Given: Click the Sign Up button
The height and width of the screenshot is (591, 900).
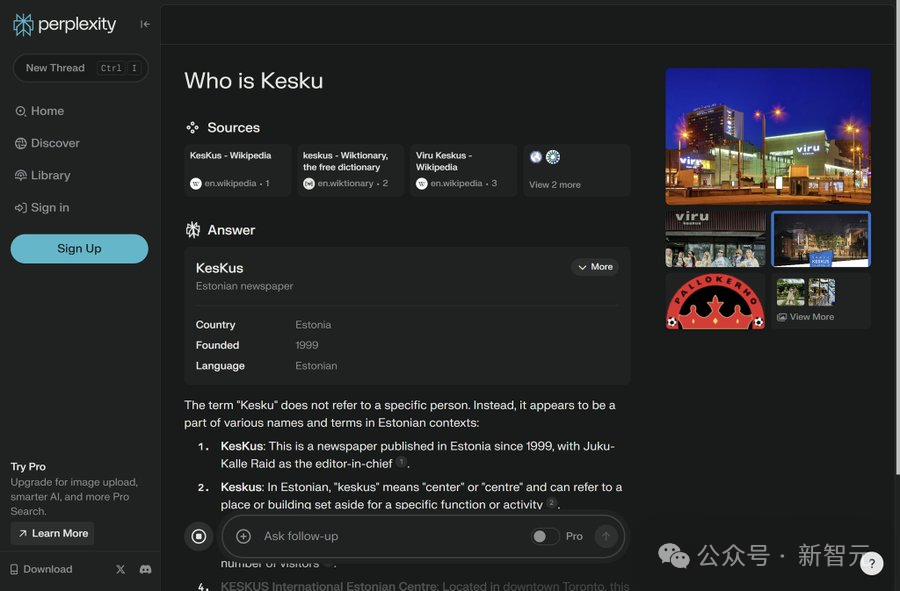Looking at the screenshot, I should [x=79, y=249].
